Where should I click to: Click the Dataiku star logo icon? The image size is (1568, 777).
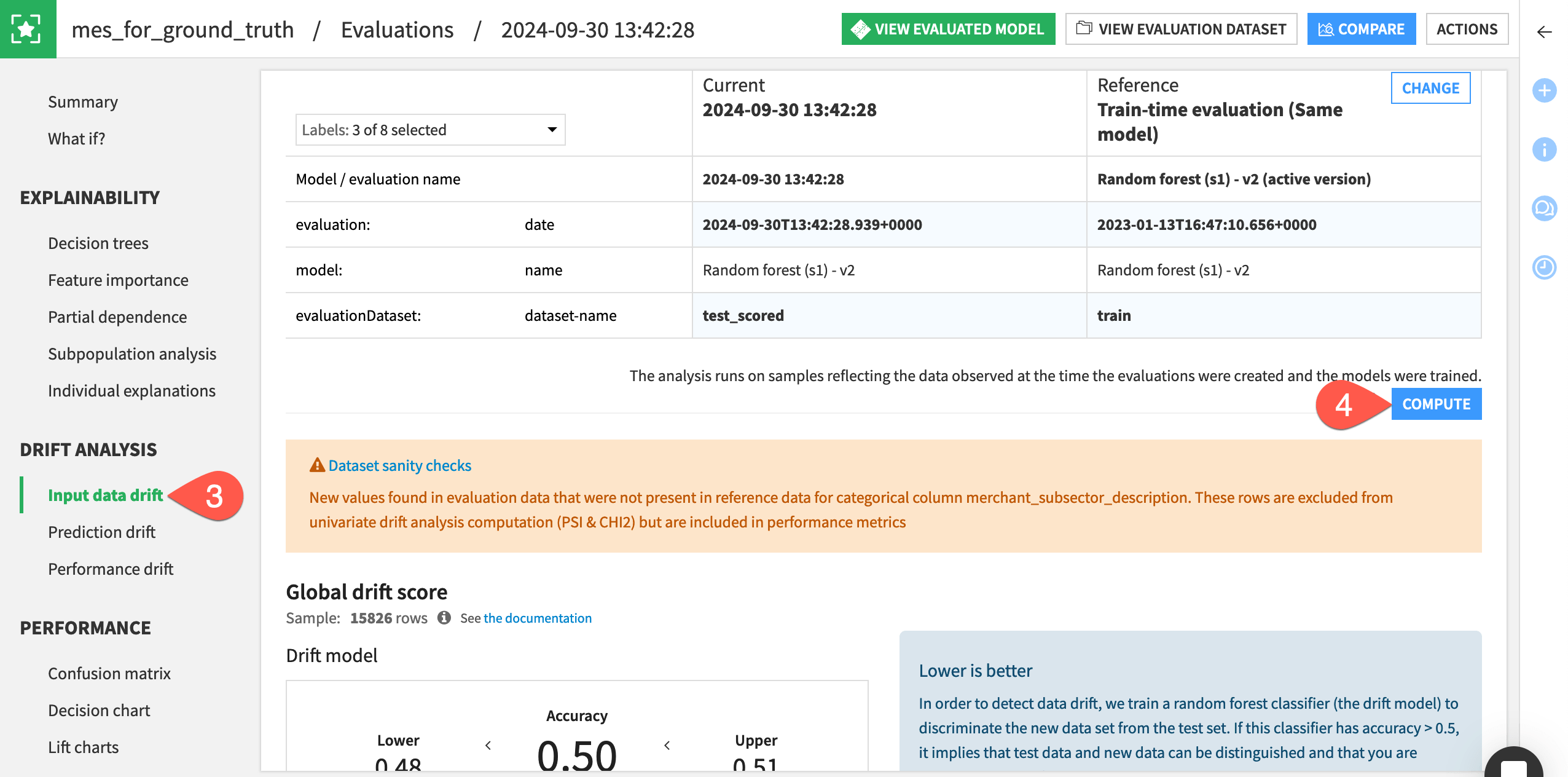pos(27,28)
